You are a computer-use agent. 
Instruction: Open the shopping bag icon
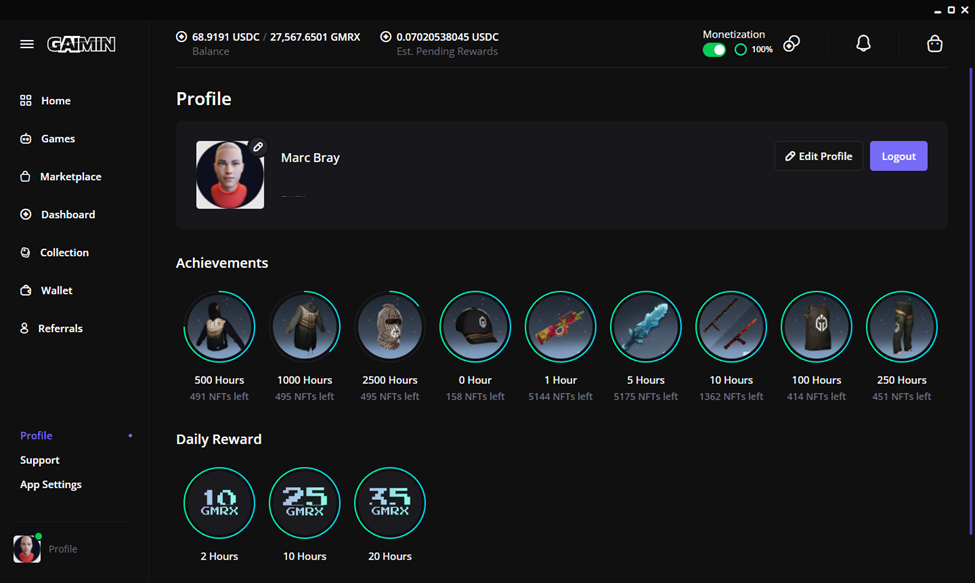pos(934,44)
